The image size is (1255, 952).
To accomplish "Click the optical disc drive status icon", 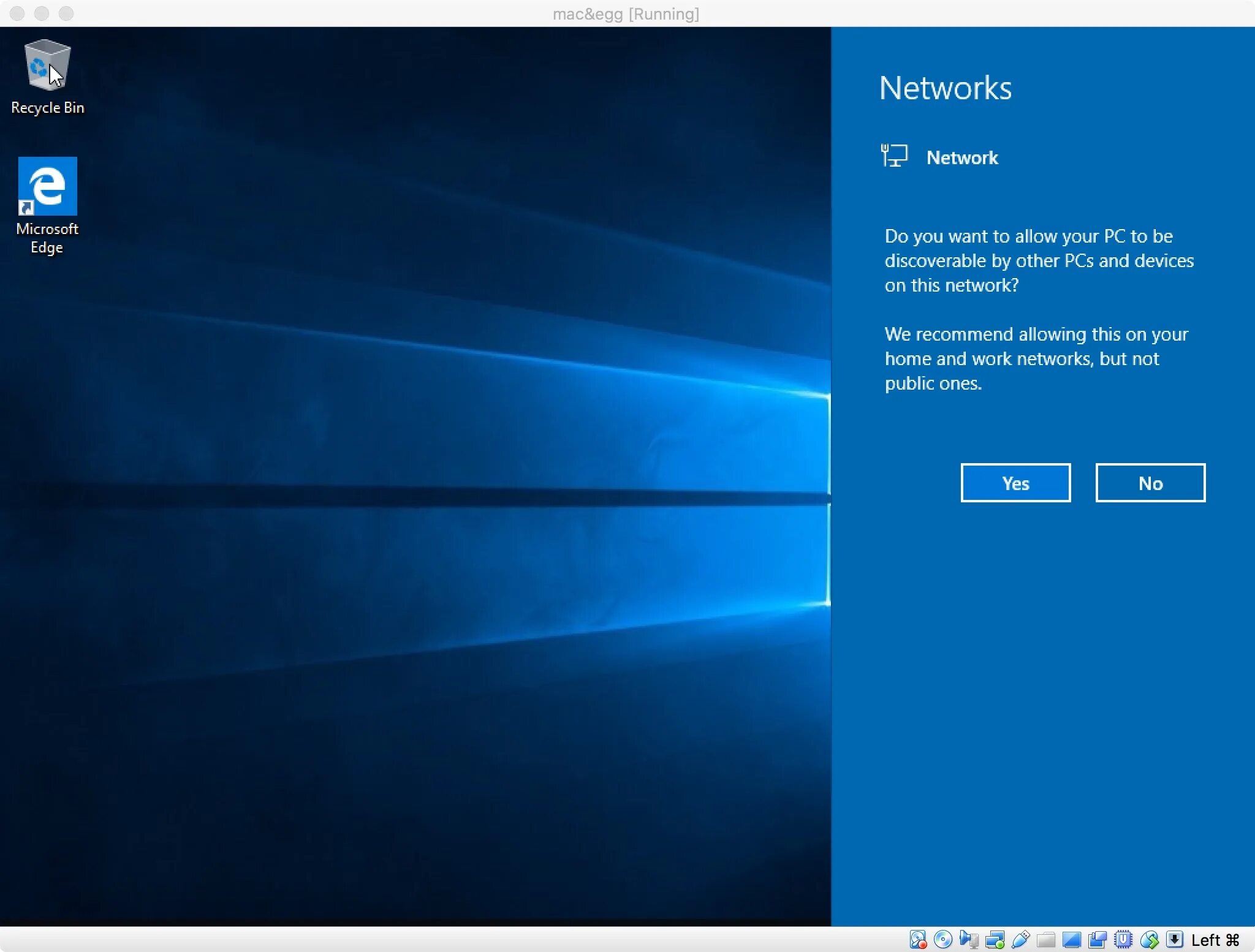I will point(943,939).
